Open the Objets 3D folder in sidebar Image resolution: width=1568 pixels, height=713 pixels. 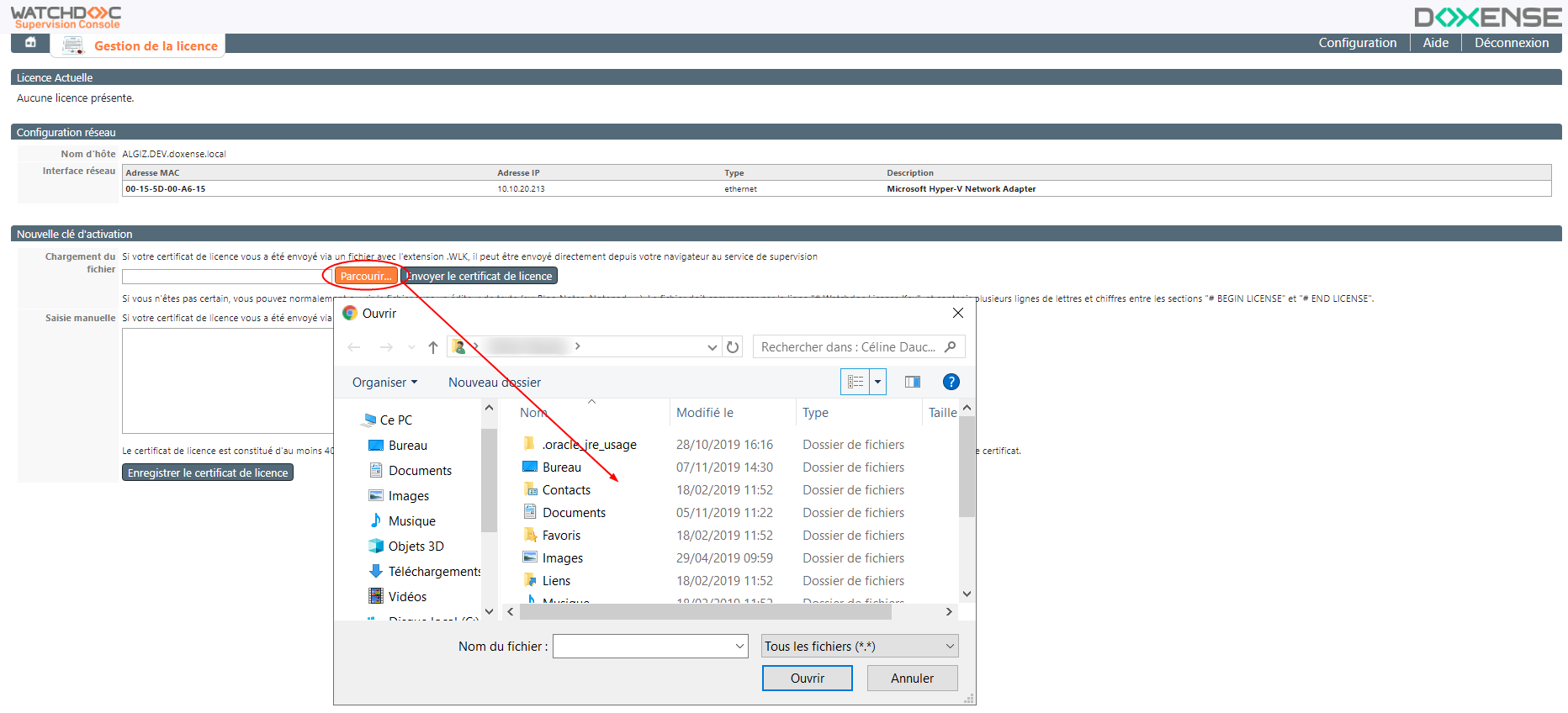click(416, 547)
